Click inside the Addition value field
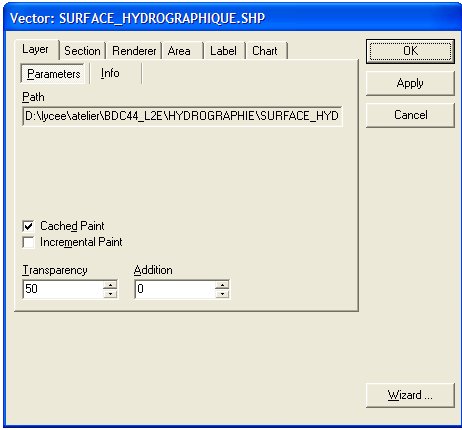 (x=175, y=289)
